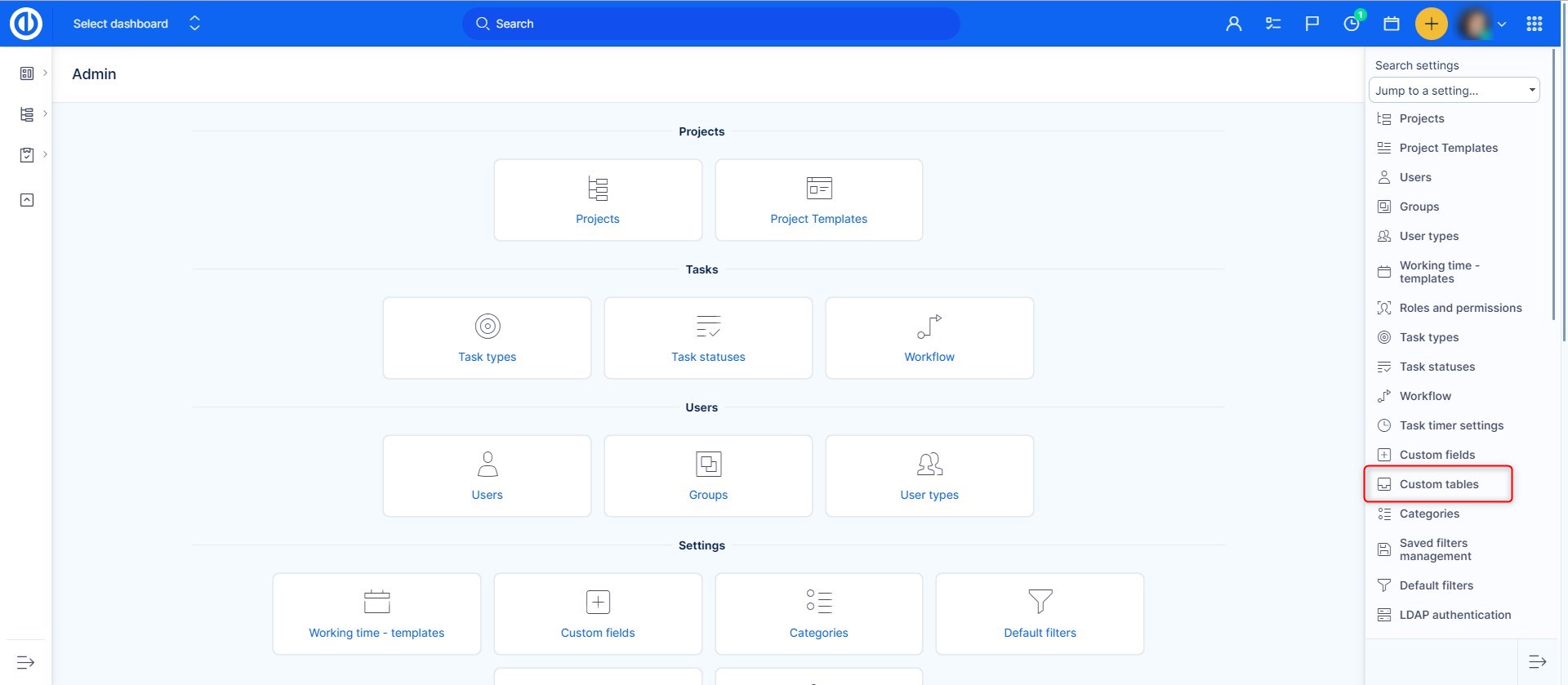Expand the left navigation sidebar

coord(25,662)
